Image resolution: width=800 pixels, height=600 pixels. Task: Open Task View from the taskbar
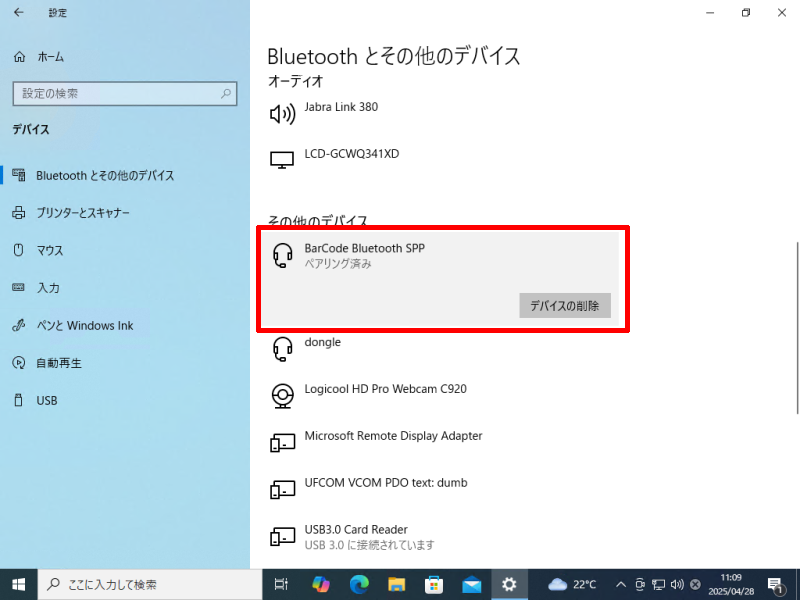(x=281, y=585)
